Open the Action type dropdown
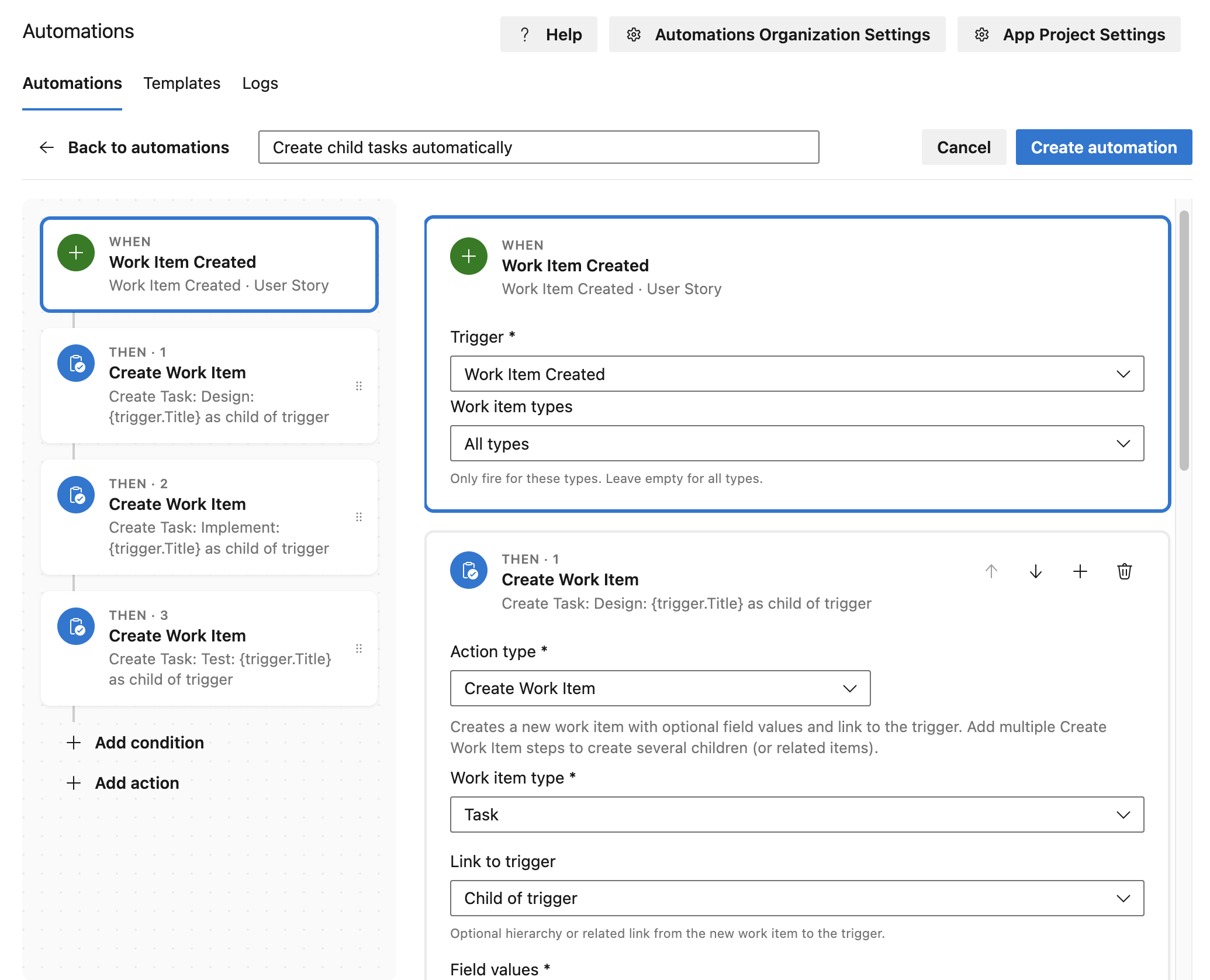Screen dimensions: 1210x980 (660, 688)
